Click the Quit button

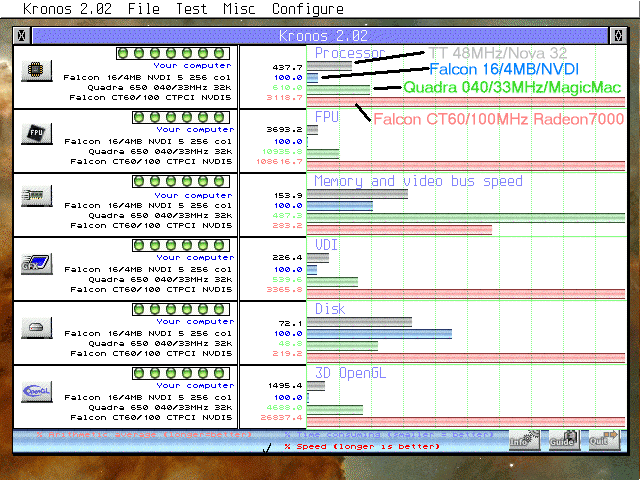[604, 440]
